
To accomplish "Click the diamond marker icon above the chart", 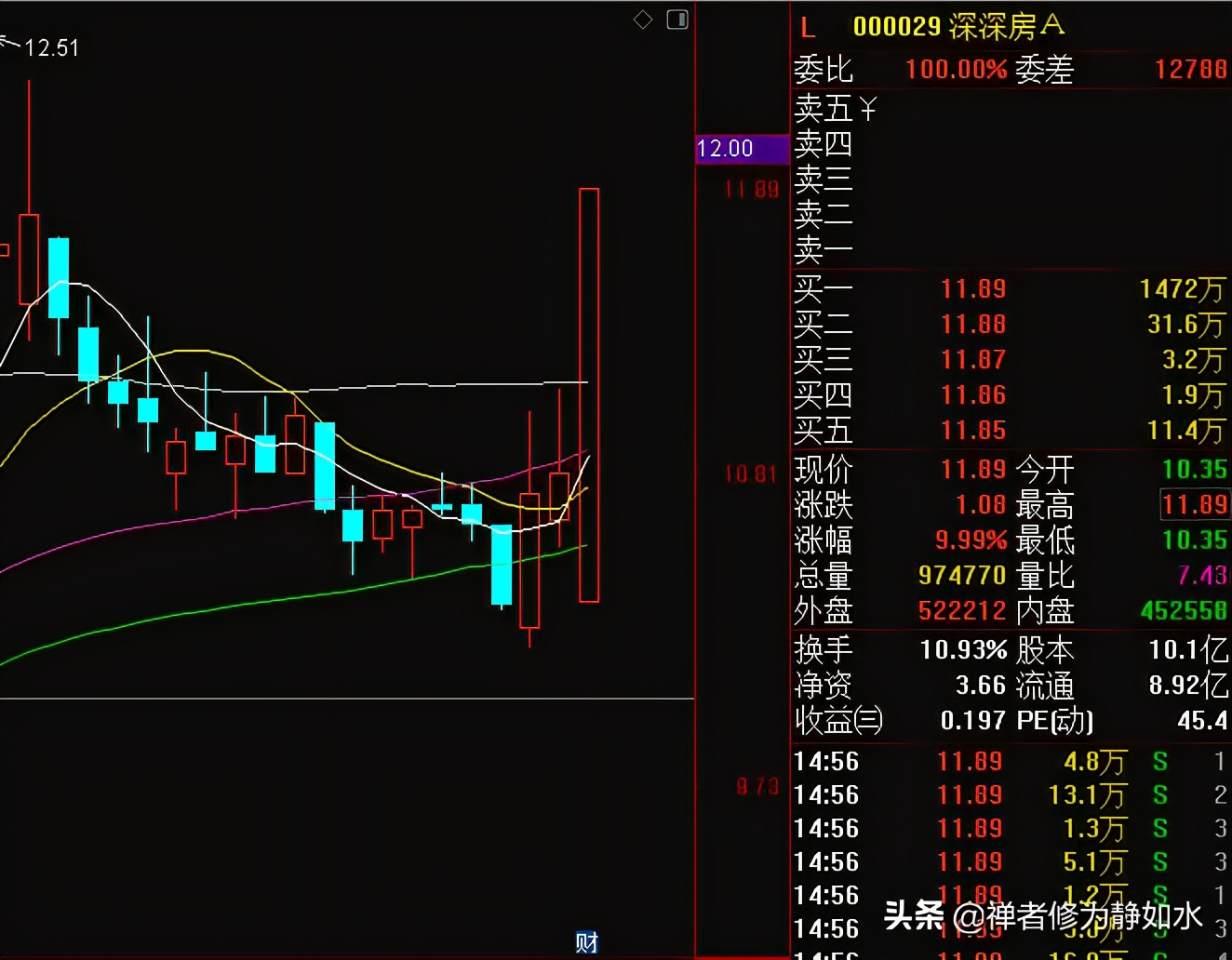I will [643, 19].
